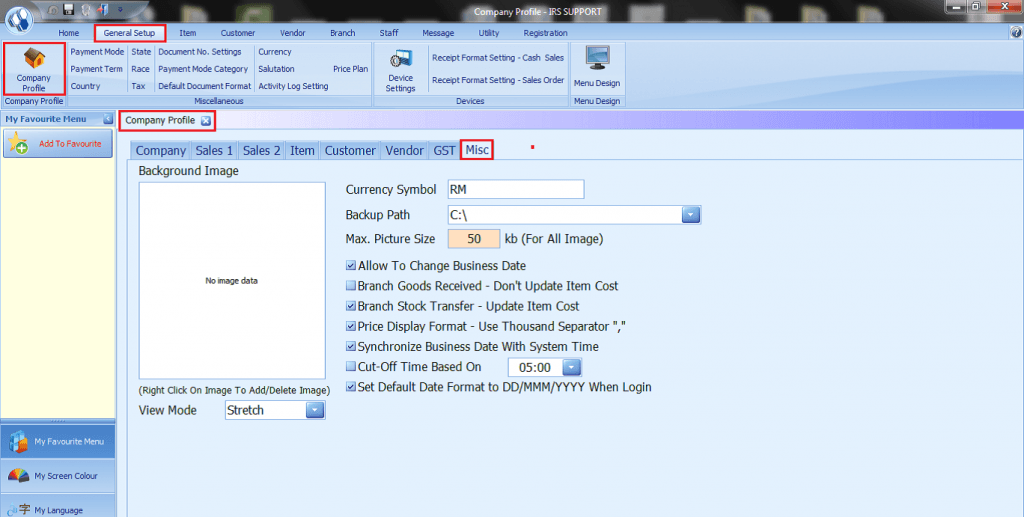
Task: Switch to the Item profile tab
Action: (x=302, y=151)
